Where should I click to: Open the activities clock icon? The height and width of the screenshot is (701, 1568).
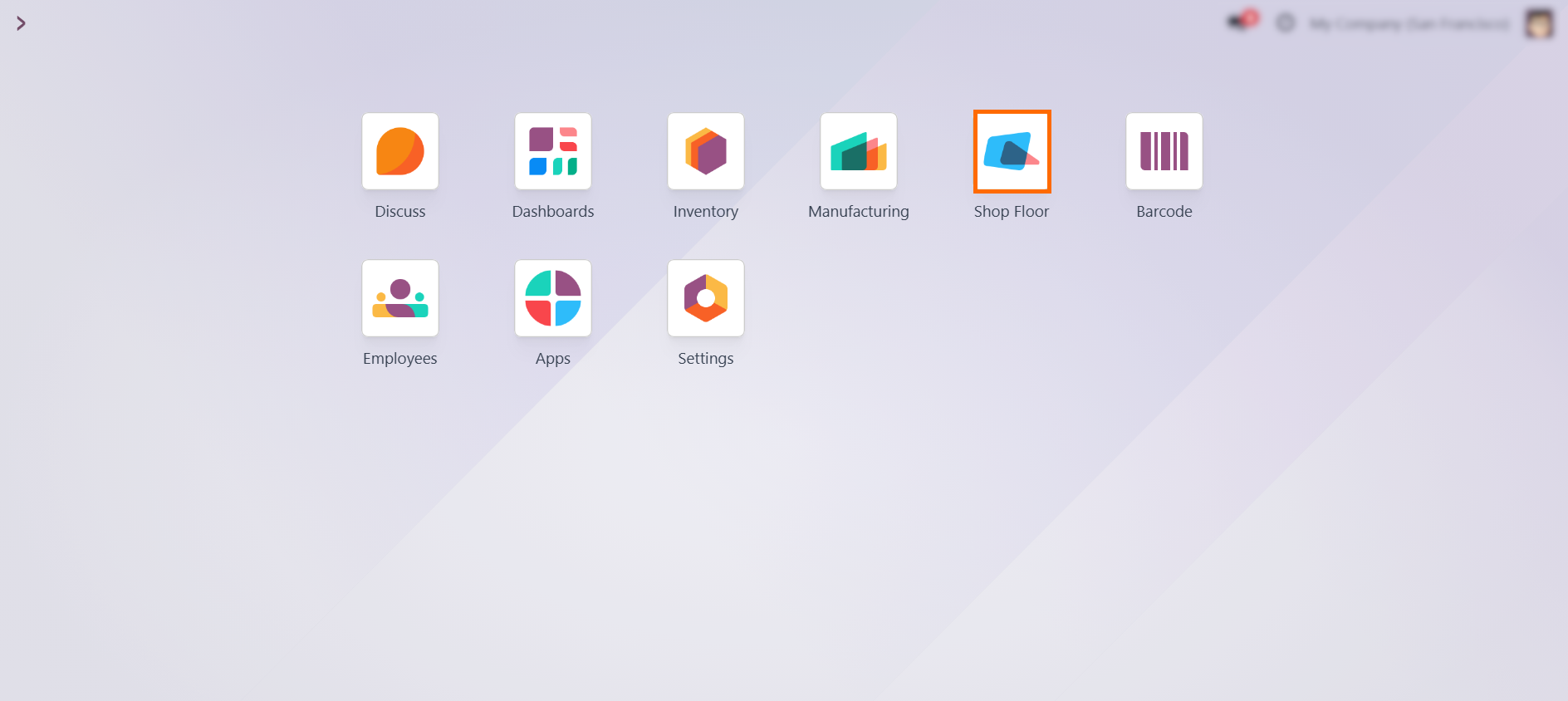tap(1286, 23)
